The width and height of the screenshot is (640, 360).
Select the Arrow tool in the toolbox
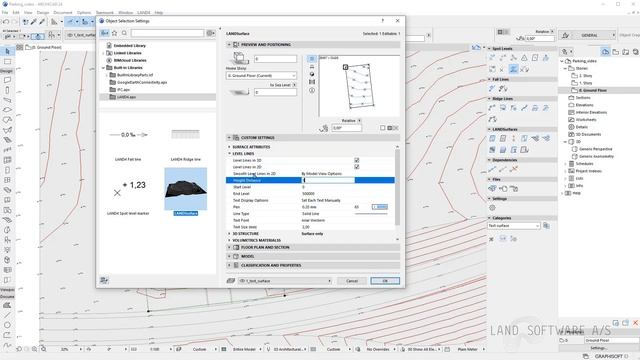coord(7,51)
